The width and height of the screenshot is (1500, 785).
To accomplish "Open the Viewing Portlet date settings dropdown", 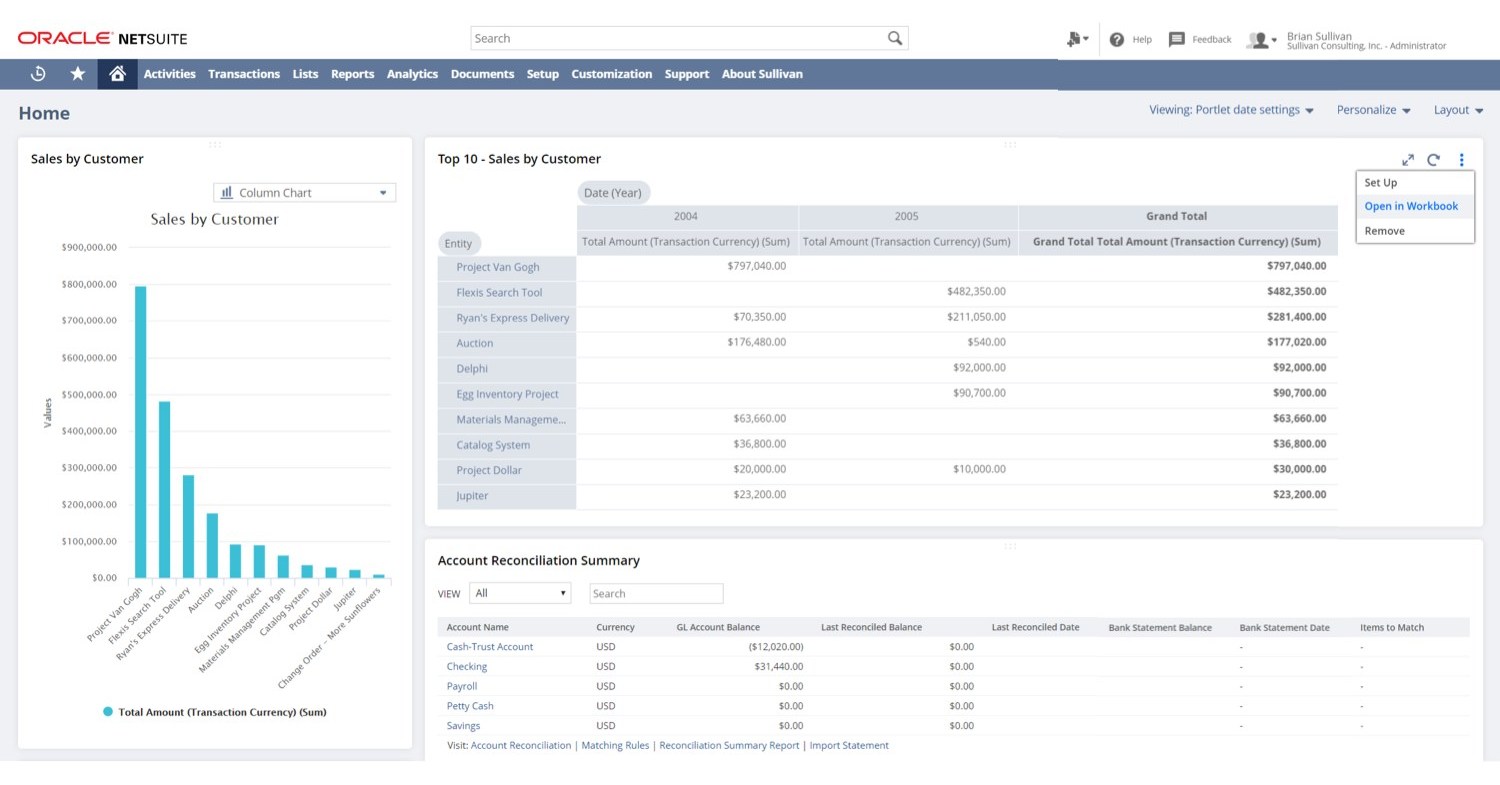I will click(x=1231, y=110).
